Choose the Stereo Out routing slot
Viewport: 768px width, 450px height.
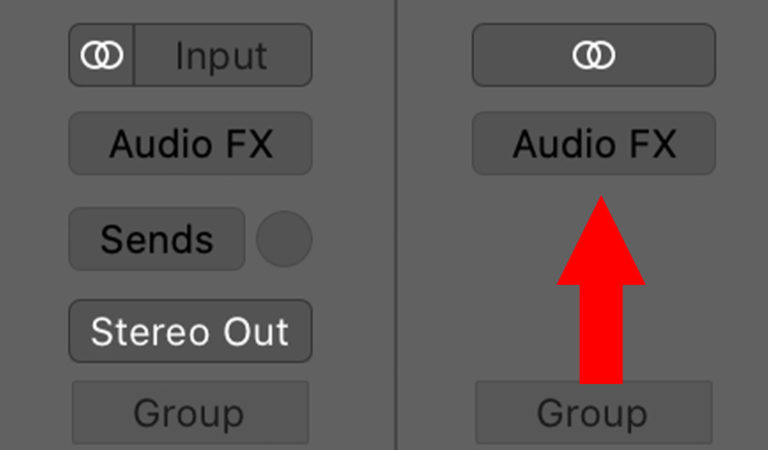[x=190, y=332]
